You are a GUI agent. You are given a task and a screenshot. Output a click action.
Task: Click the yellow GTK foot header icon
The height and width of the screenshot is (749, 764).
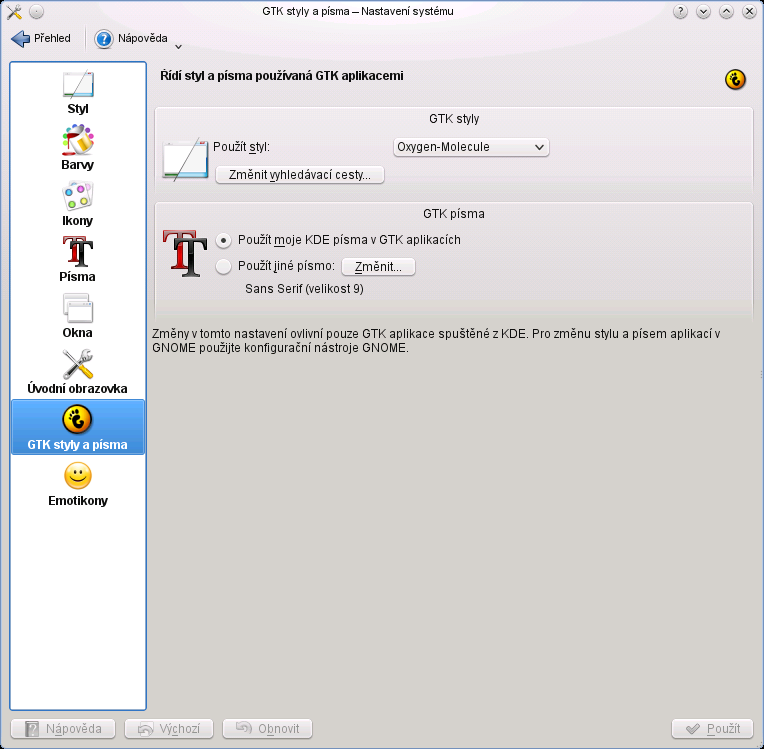(x=735, y=79)
